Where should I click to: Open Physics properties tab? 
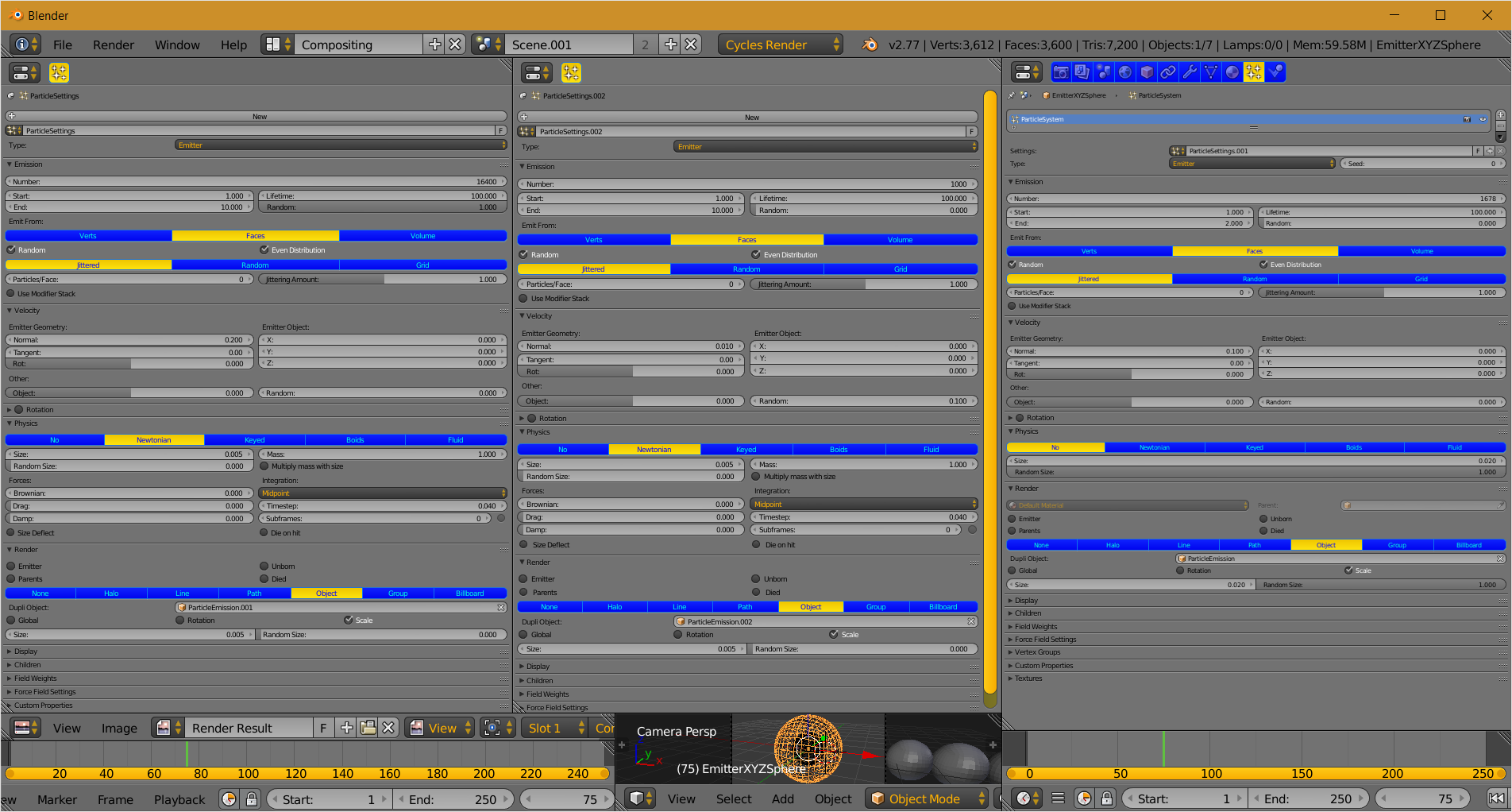click(x=1275, y=72)
